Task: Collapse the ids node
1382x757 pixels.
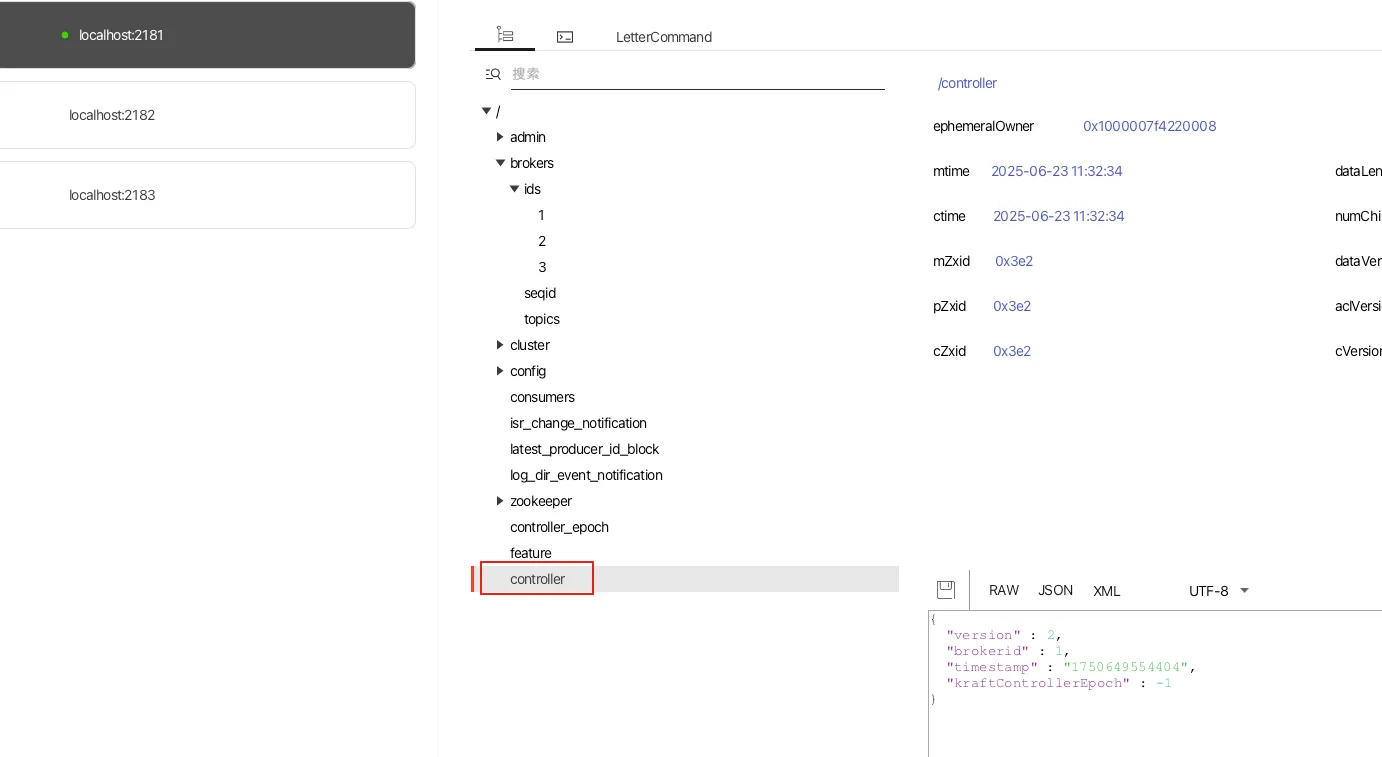Action: [x=514, y=189]
